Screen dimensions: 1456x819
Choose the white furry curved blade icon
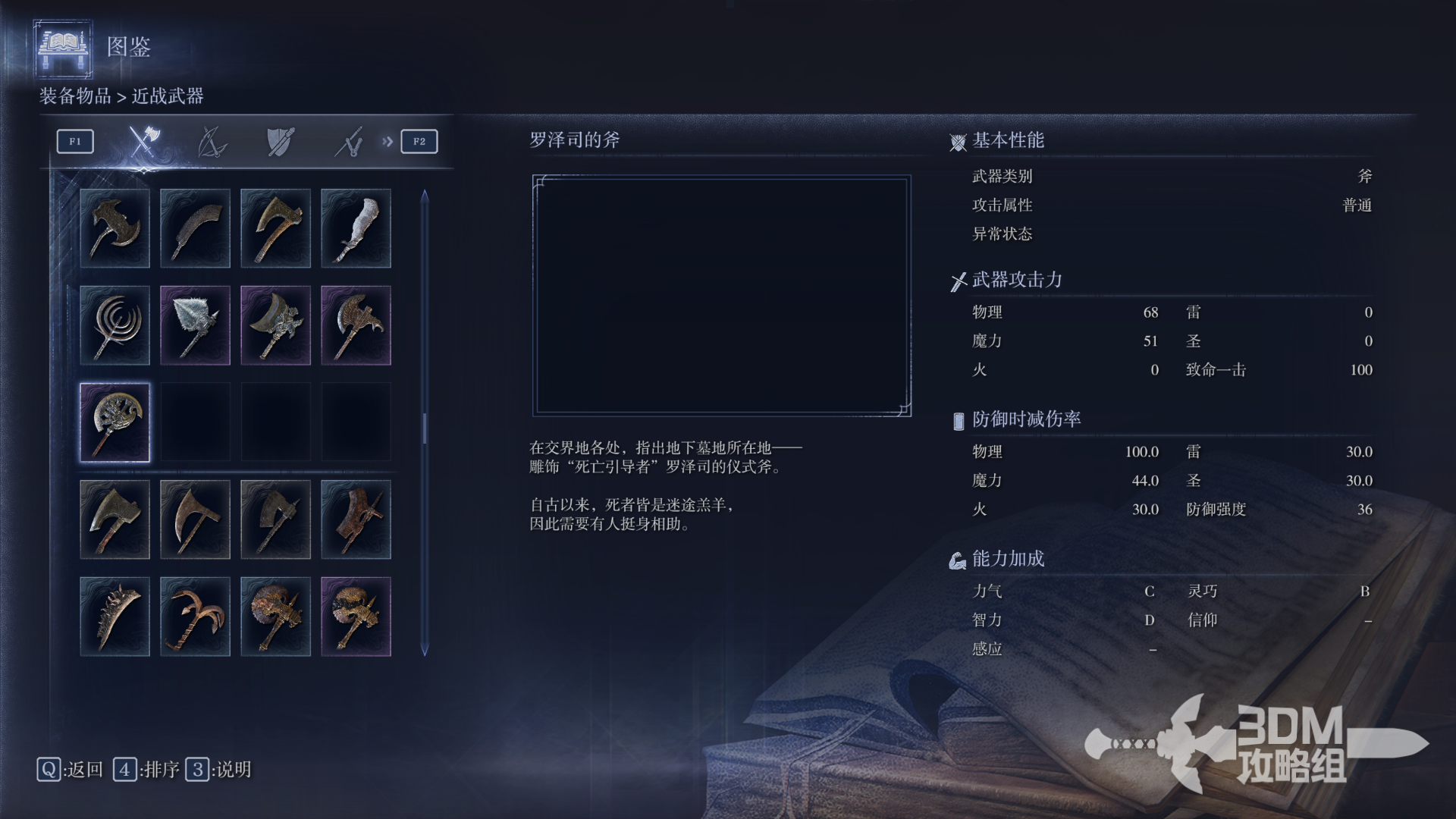(x=356, y=228)
